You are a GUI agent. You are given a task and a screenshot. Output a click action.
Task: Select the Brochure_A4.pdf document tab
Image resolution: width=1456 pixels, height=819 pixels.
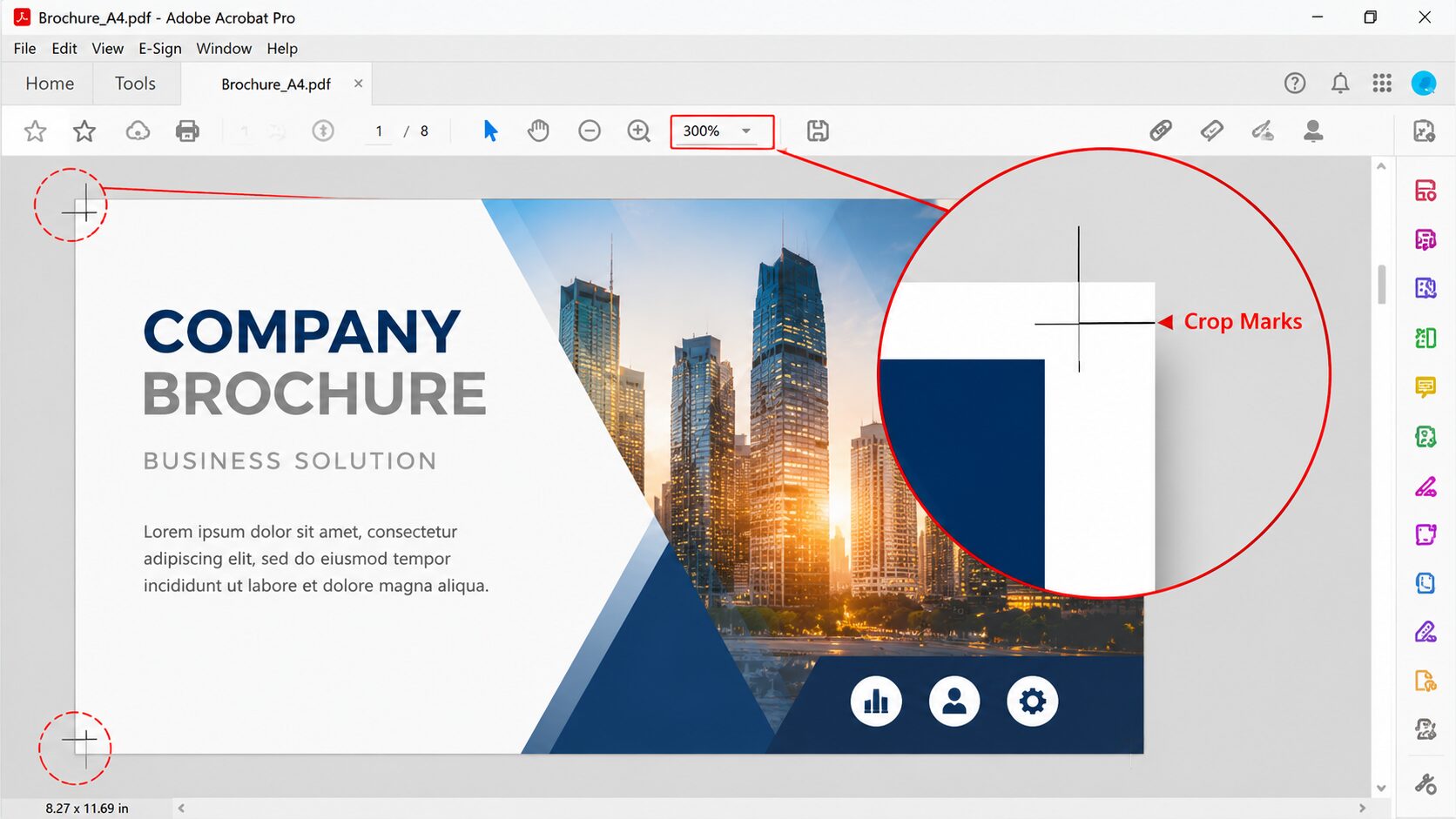[x=276, y=84]
